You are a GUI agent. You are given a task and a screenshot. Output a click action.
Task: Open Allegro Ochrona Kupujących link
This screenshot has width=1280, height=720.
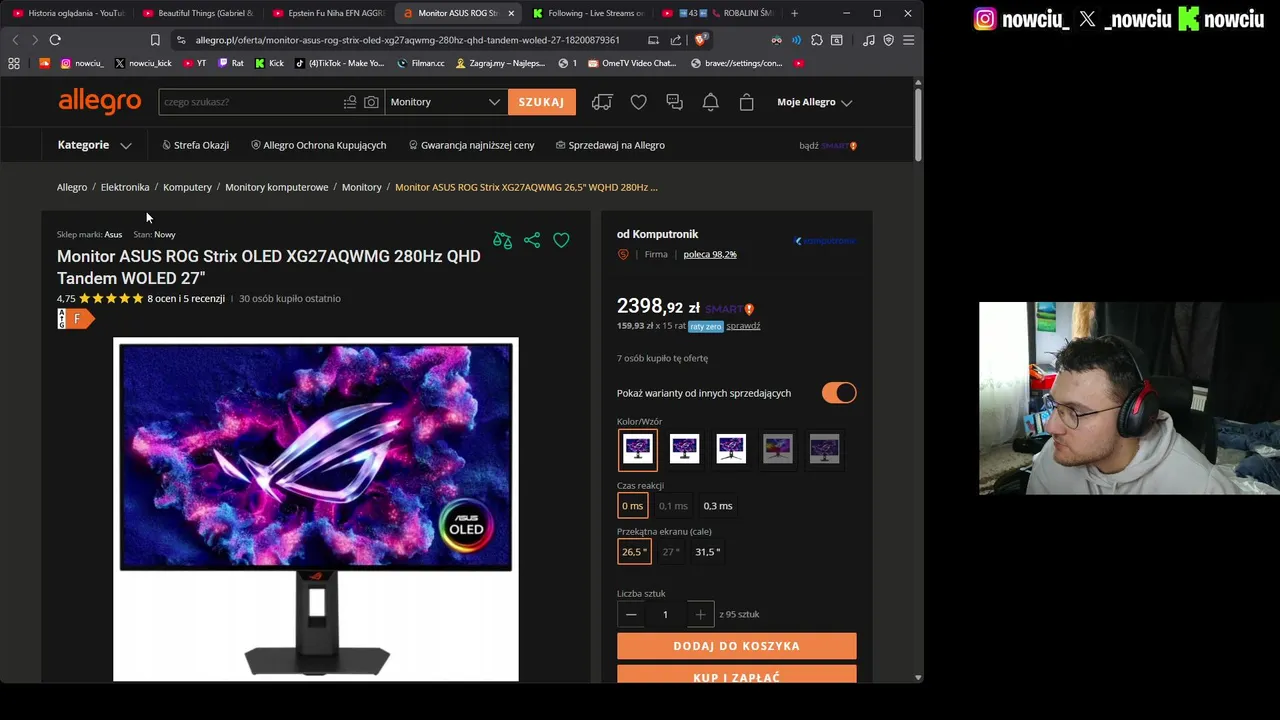pyautogui.click(x=319, y=145)
